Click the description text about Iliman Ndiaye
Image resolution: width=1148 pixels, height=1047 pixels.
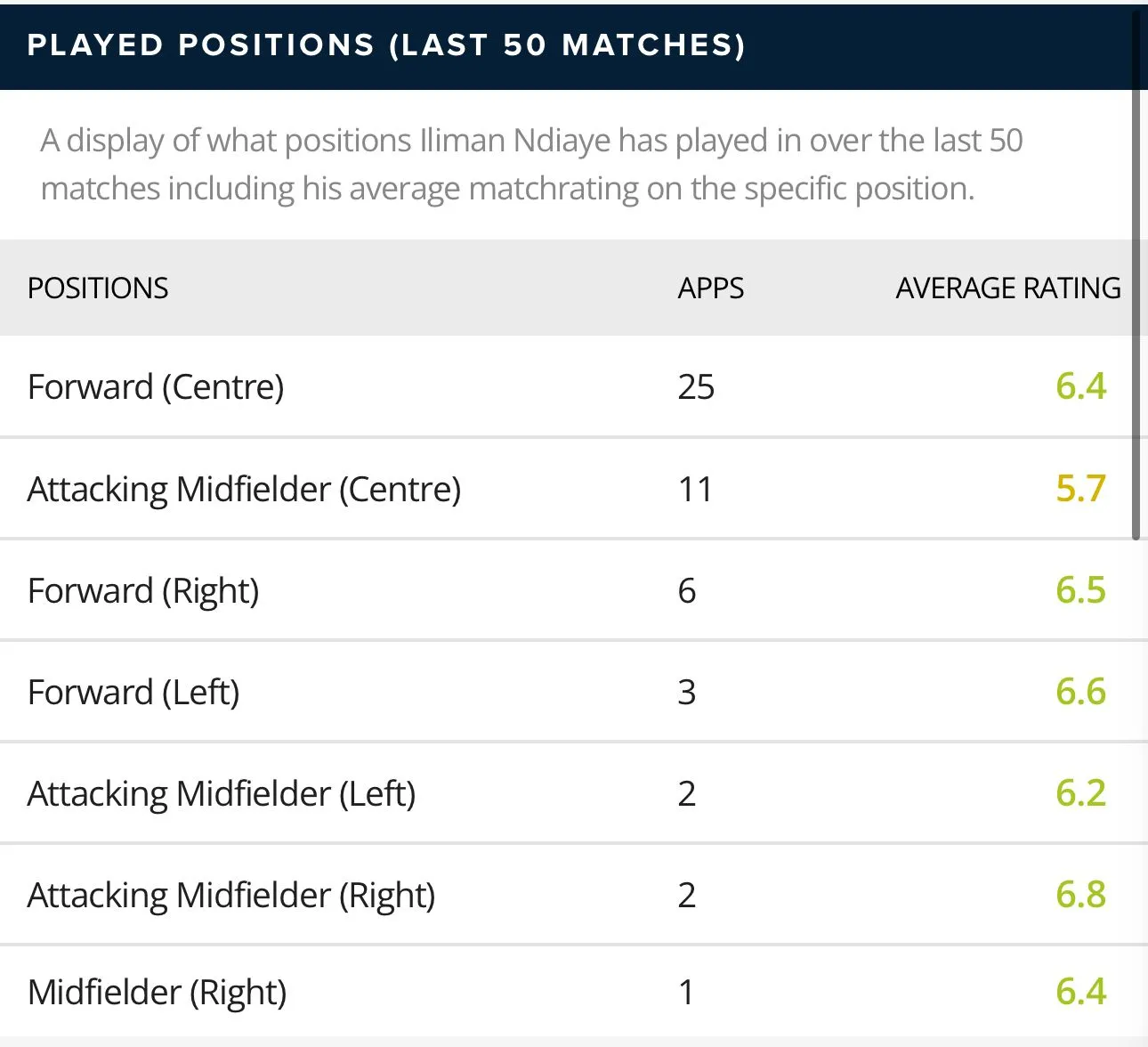point(531,165)
